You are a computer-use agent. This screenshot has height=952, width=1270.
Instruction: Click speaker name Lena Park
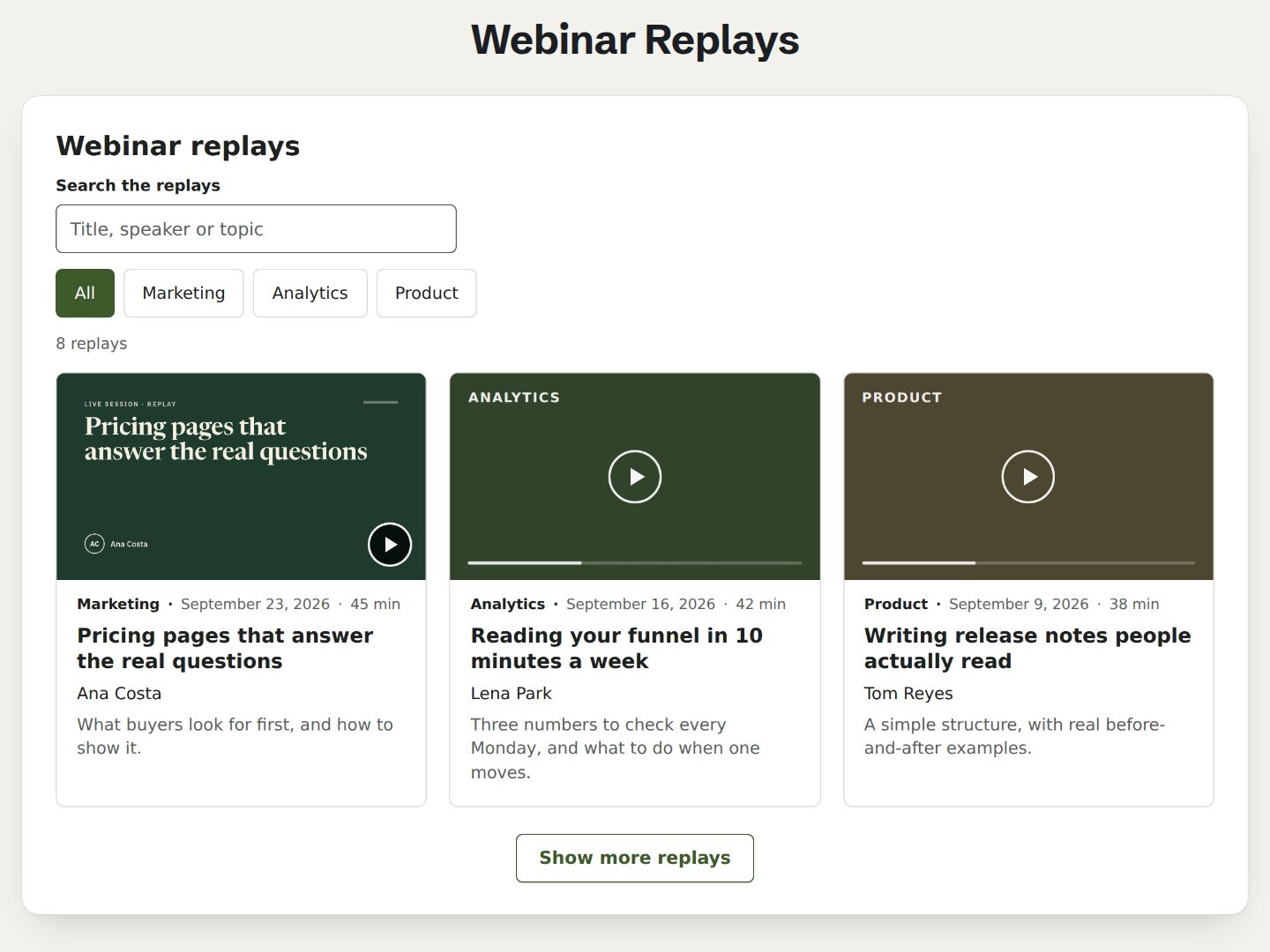click(511, 694)
